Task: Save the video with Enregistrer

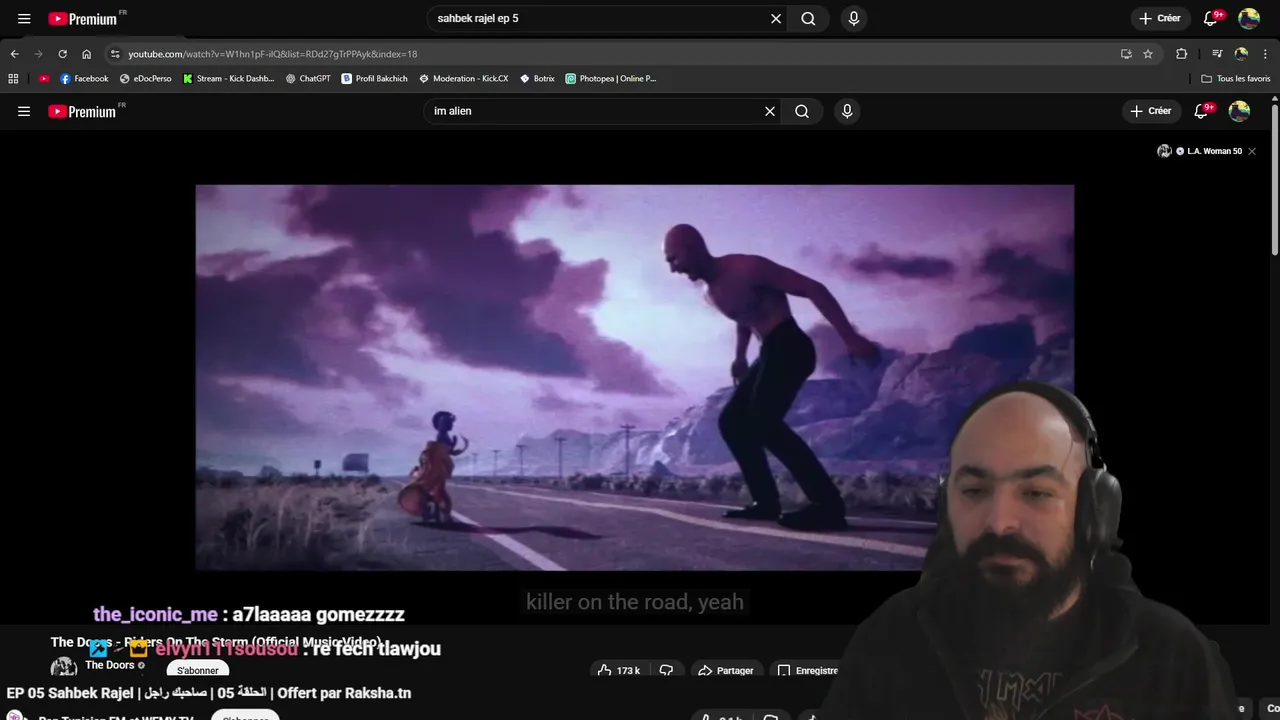Action: point(808,670)
